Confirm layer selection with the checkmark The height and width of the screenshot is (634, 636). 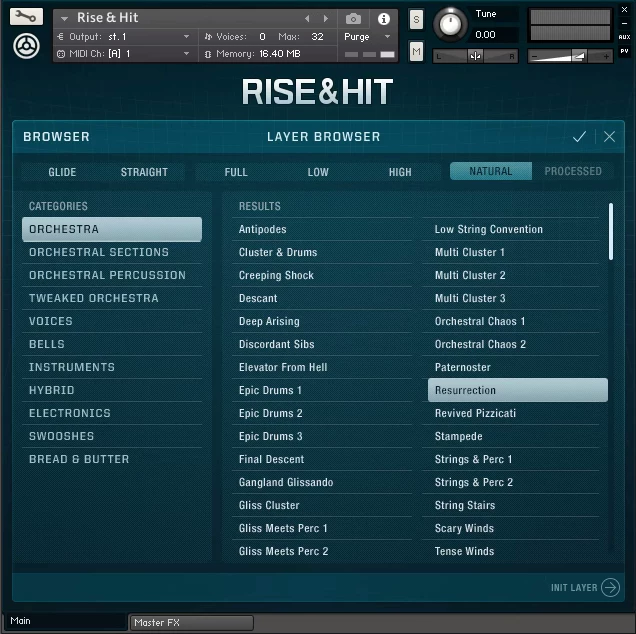(x=579, y=137)
